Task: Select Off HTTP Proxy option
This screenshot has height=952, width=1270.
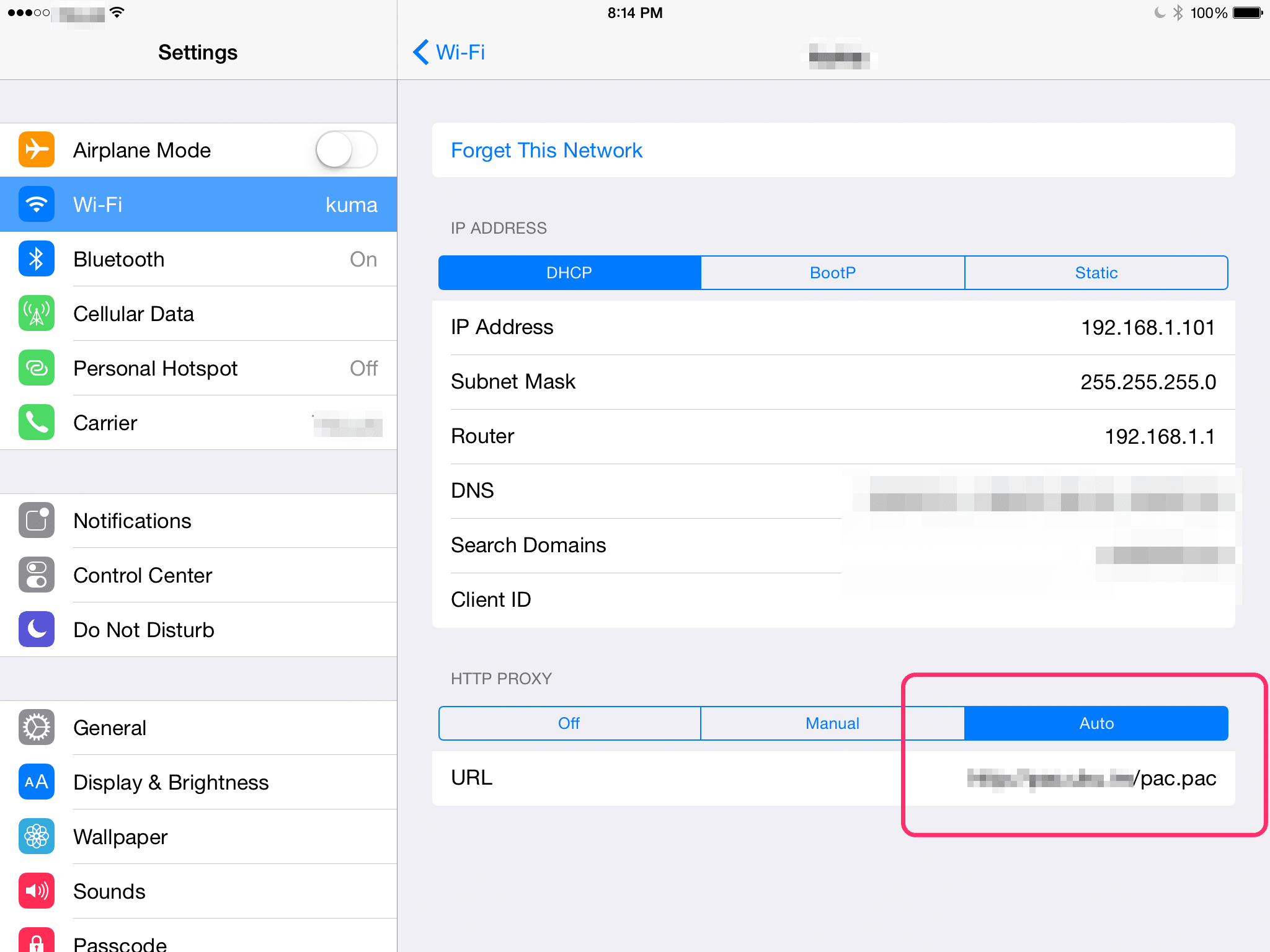Action: click(569, 722)
